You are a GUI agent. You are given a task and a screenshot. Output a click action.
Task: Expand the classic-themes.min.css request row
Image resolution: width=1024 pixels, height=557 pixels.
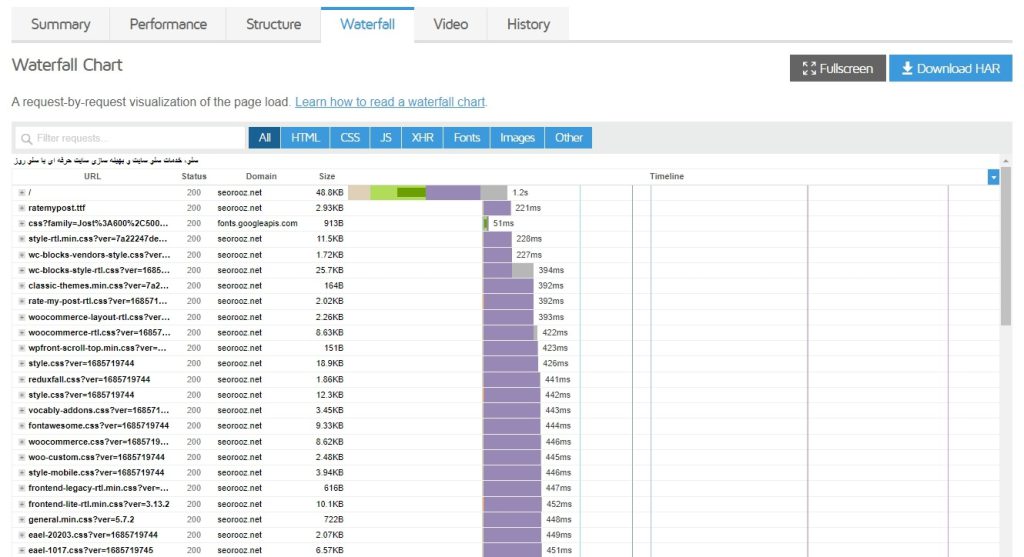tap(22, 286)
